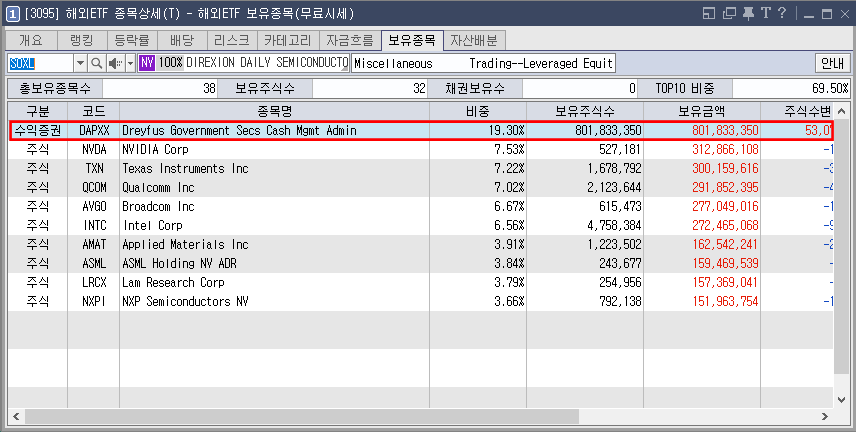Go to the 자금흐름 tab
The width and height of the screenshot is (856, 432).
pos(350,40)
